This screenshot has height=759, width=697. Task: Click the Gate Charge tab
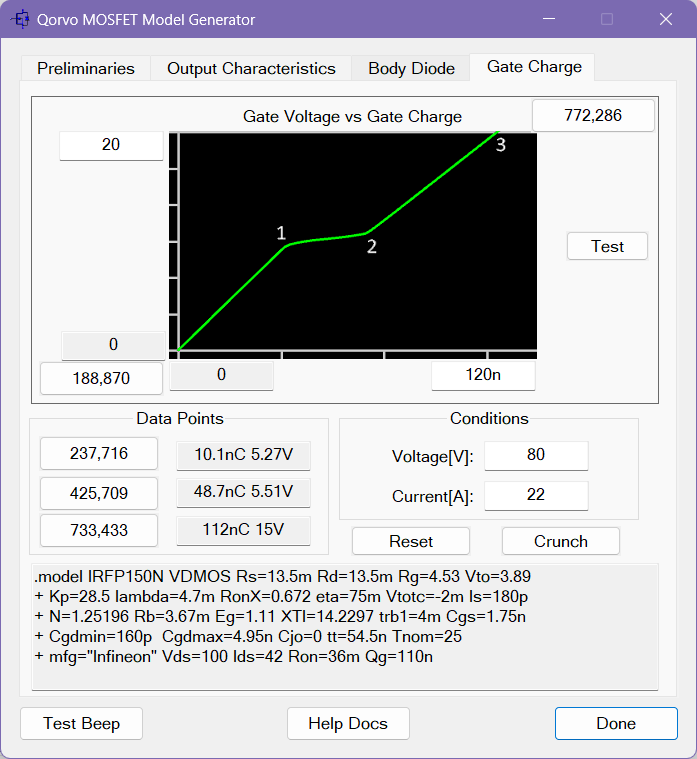[534, 67]
